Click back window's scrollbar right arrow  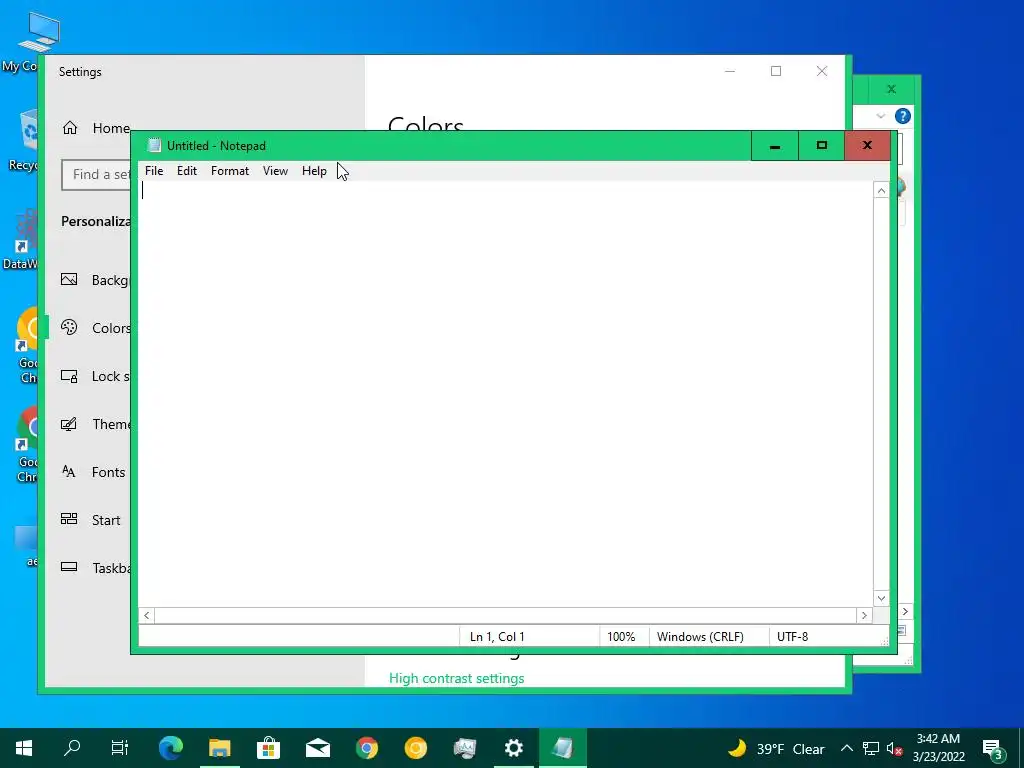[905, 612]
